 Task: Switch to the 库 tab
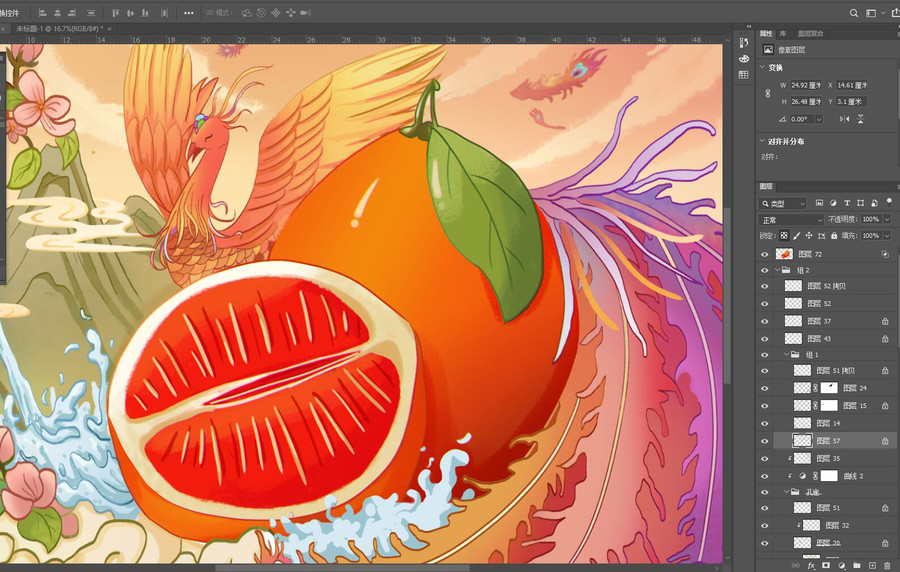click(783, 34)
